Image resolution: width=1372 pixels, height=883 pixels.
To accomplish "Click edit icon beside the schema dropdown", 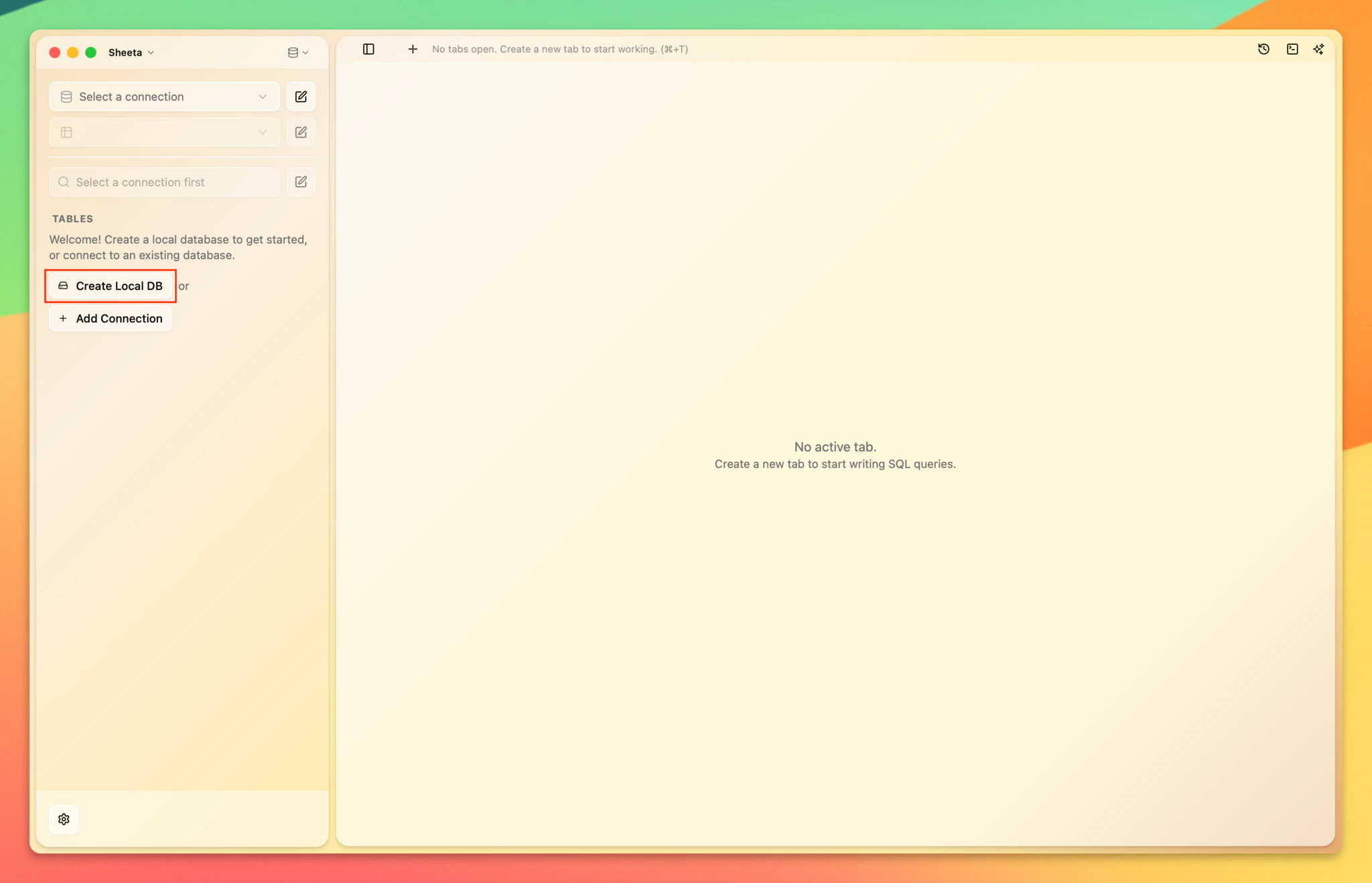I will (301, 133).
